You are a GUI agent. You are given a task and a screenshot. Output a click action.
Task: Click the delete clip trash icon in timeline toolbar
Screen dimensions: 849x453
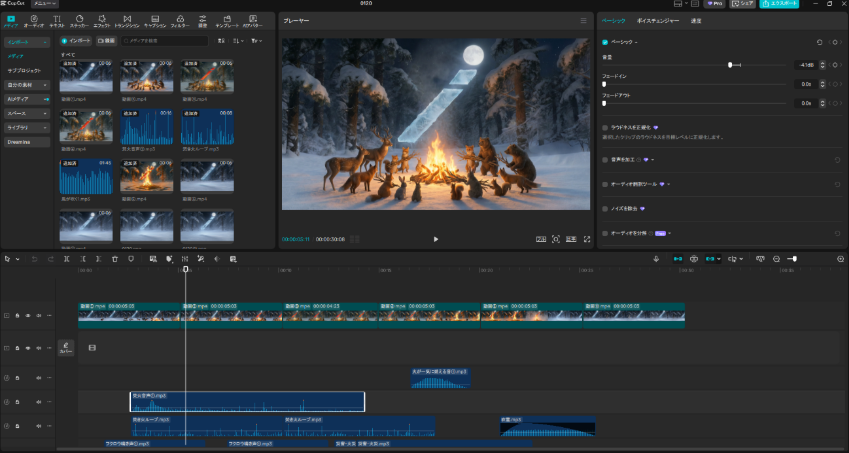(115, 258)
